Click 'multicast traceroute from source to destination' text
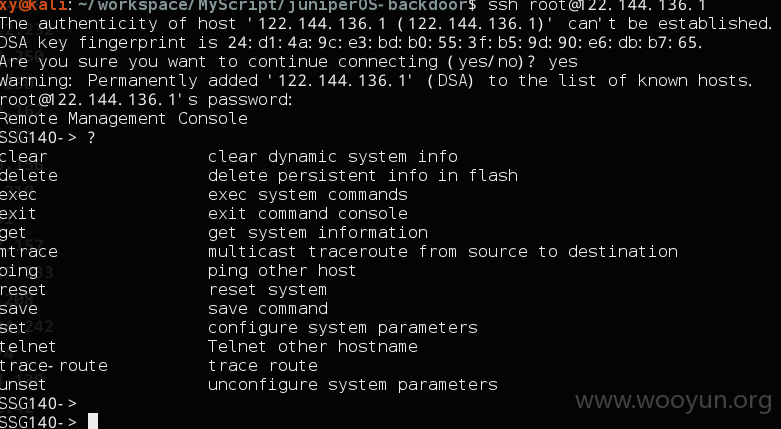The height and width of the screenshot is (429, 781). (x=443, y=252)
